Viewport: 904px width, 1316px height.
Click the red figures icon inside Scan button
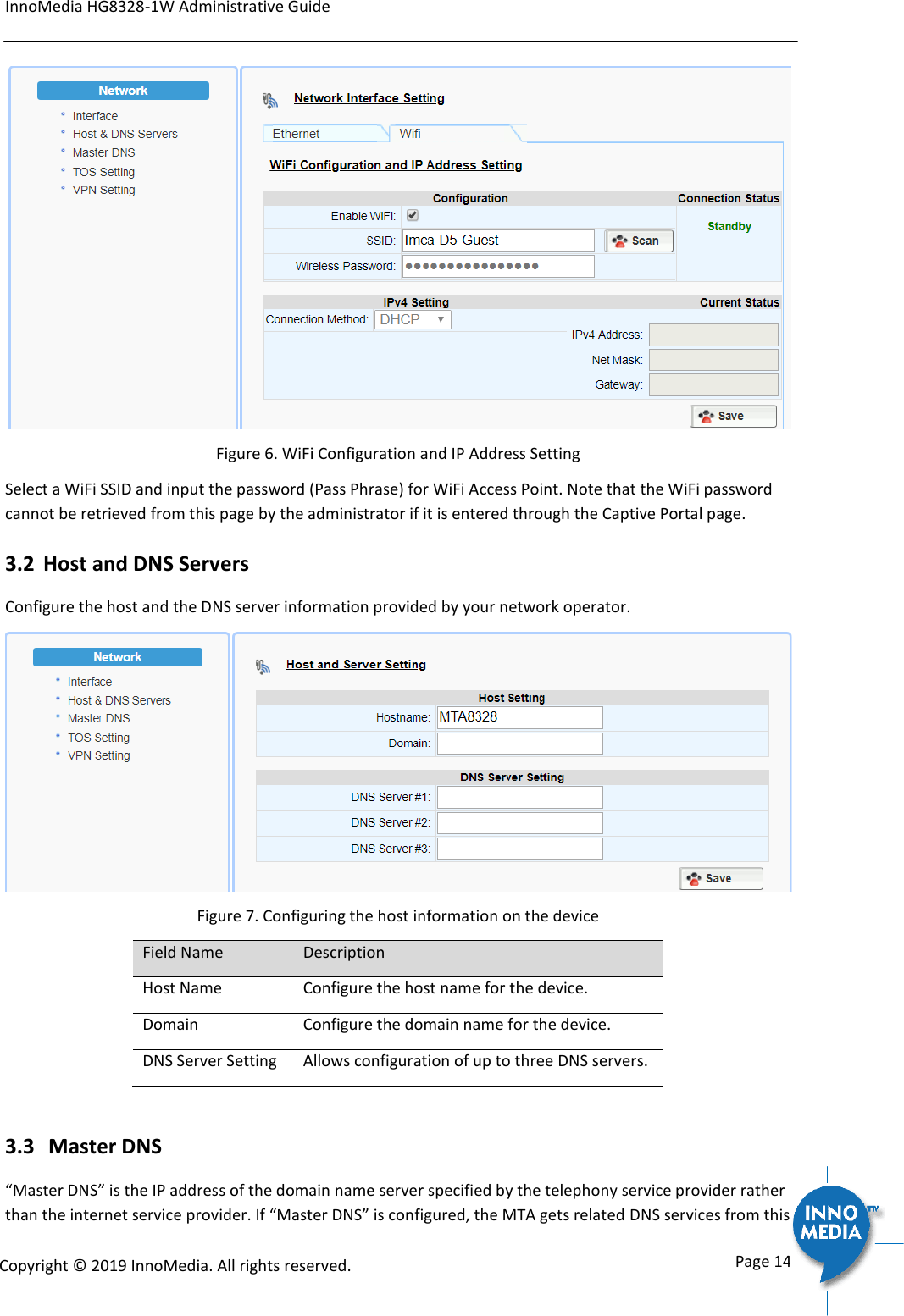tap(621, 241)
